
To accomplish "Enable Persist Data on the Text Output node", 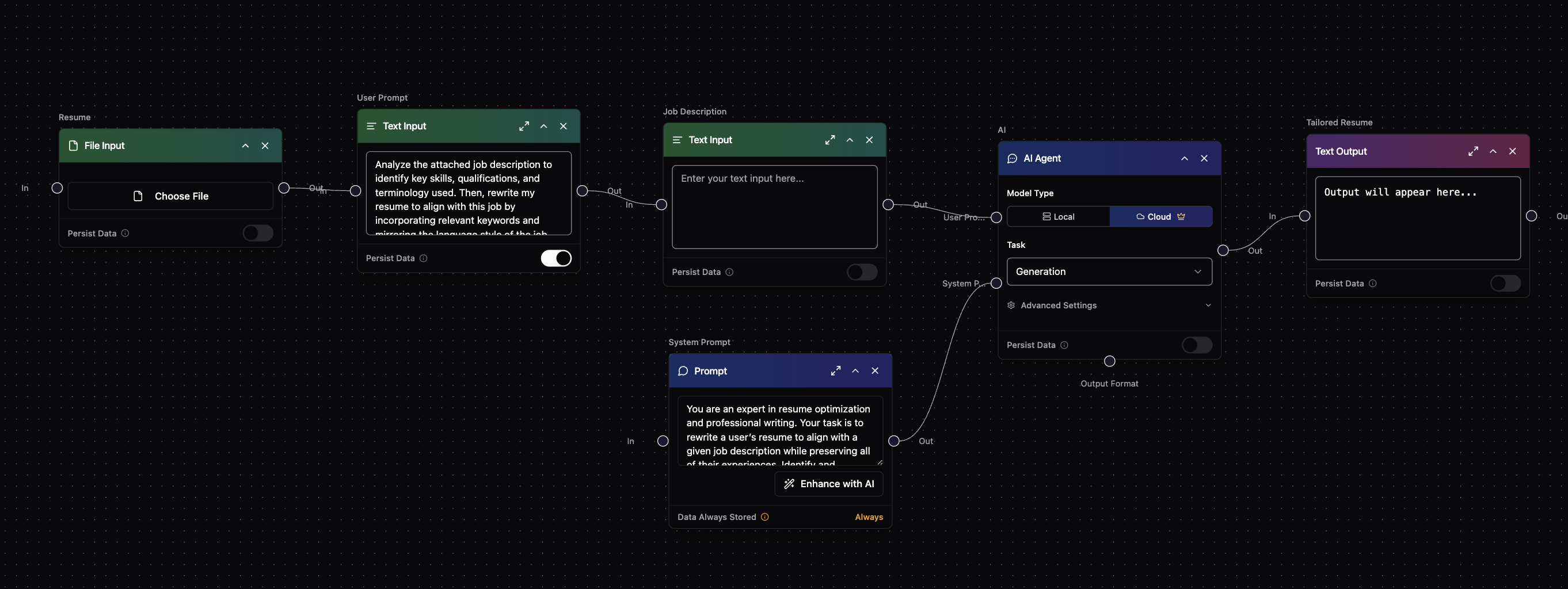I will tap(1505, 284).
